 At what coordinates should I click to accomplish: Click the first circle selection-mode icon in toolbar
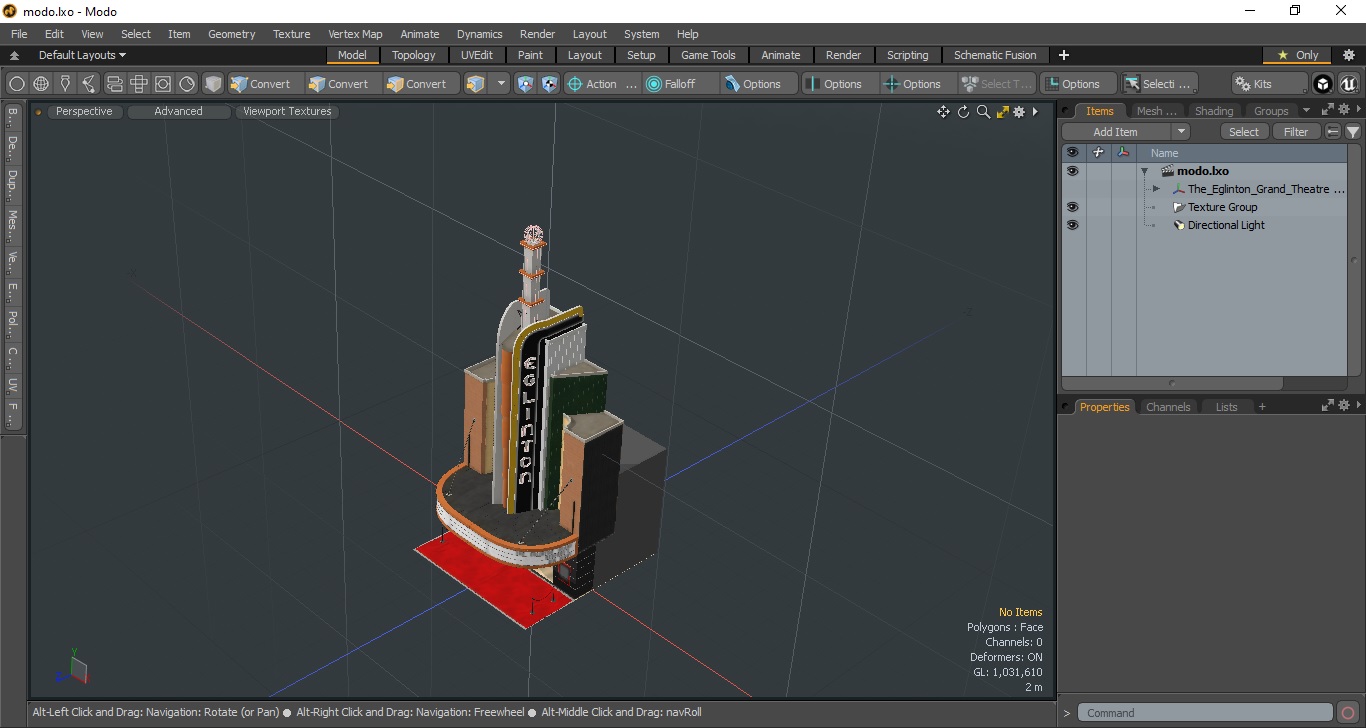click(16, 84)
